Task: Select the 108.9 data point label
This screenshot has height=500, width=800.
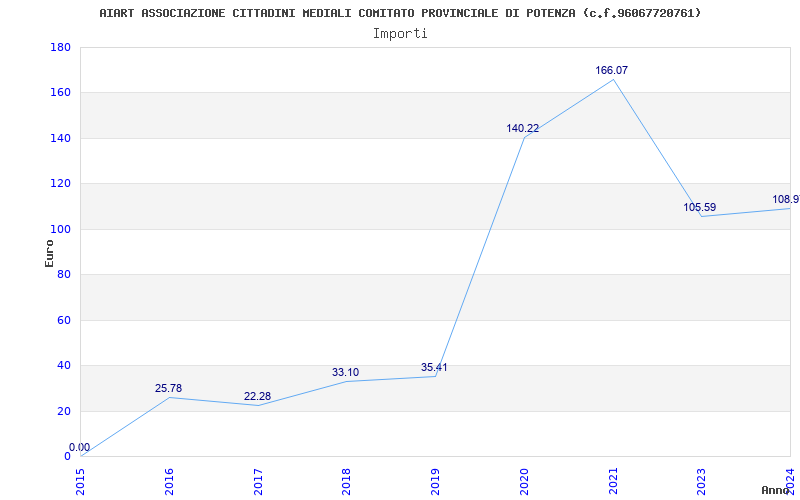Action: pos(786,199)
